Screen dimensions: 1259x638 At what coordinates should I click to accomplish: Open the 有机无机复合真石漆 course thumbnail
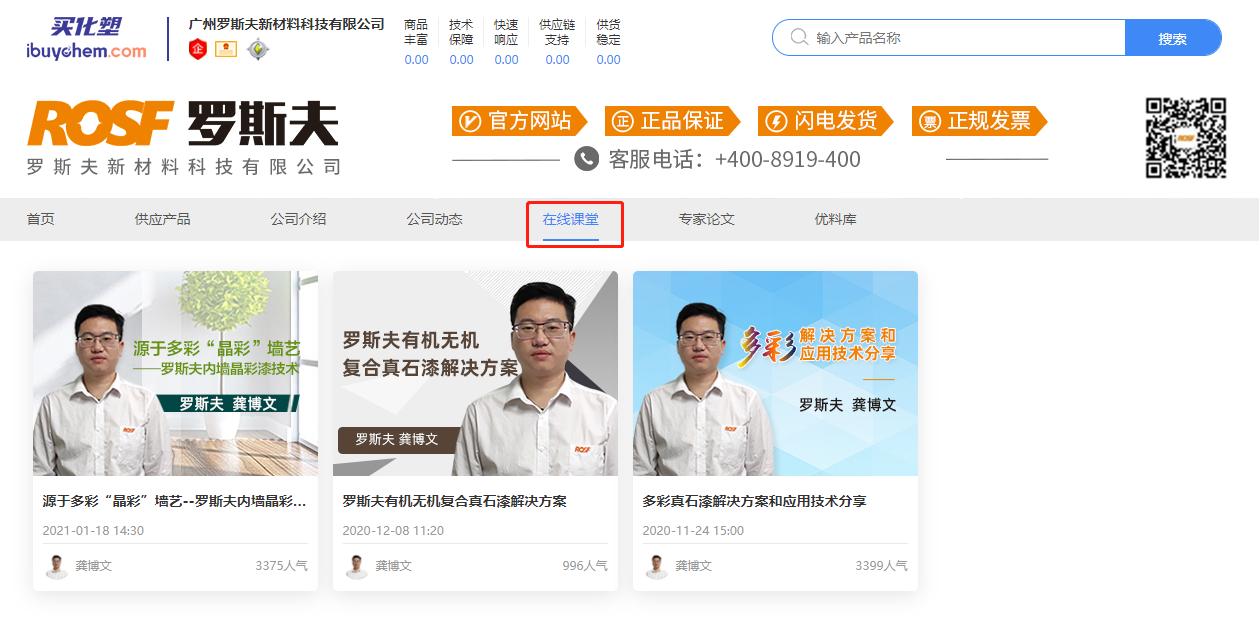(x=475, y=373)
